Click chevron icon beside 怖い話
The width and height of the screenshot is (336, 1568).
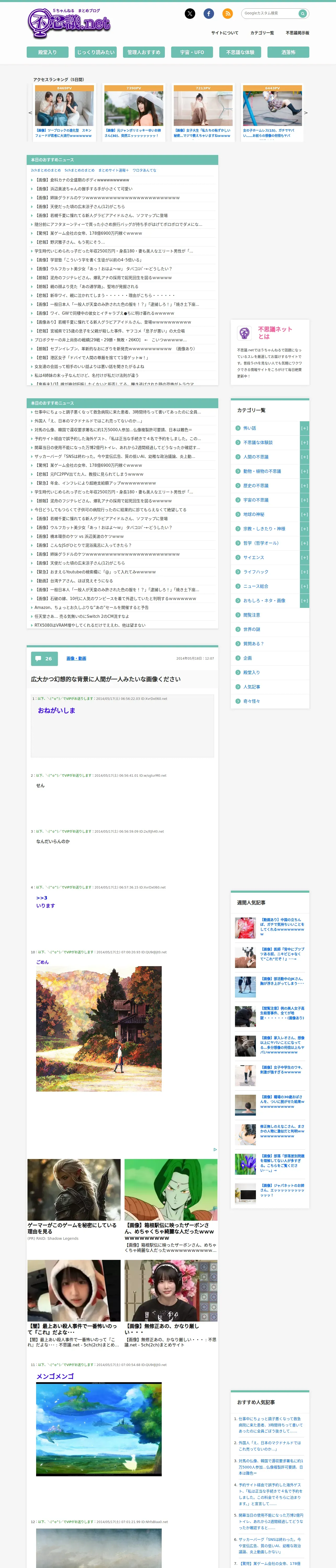click(x=238, y=428)
